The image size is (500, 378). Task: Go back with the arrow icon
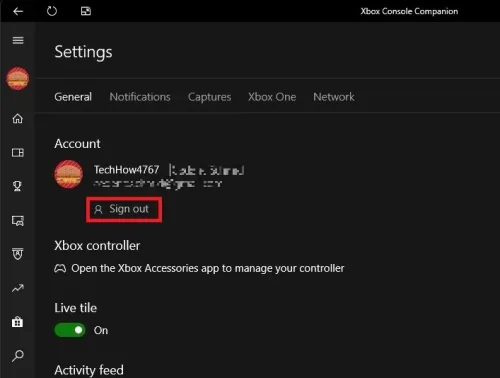(x=18, y=11)
